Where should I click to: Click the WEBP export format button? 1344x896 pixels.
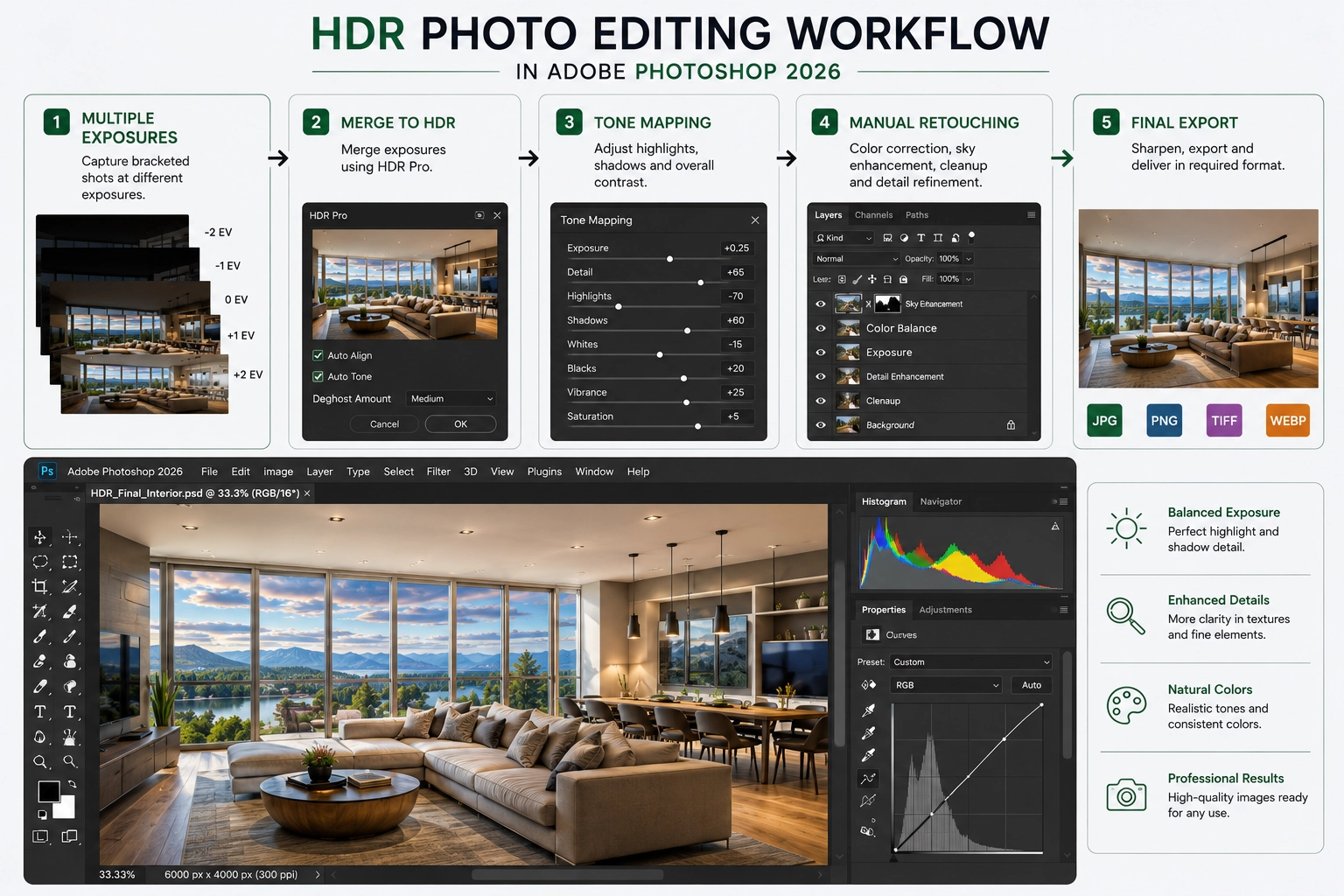(1288, 421)
